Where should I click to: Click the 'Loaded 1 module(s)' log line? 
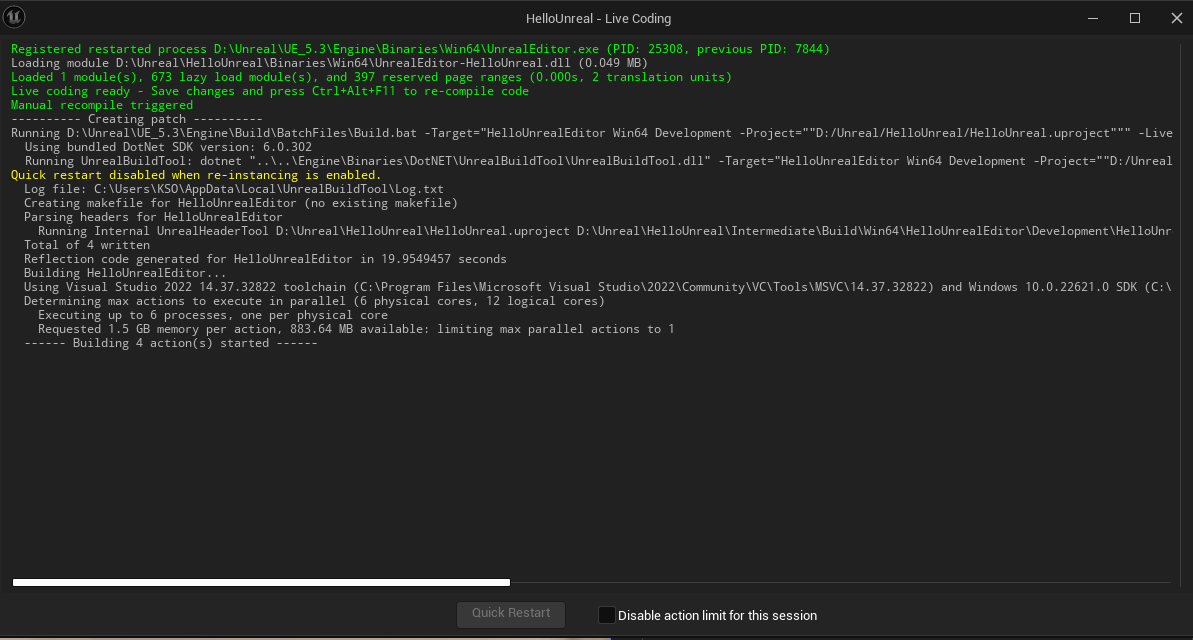[371, 77]
